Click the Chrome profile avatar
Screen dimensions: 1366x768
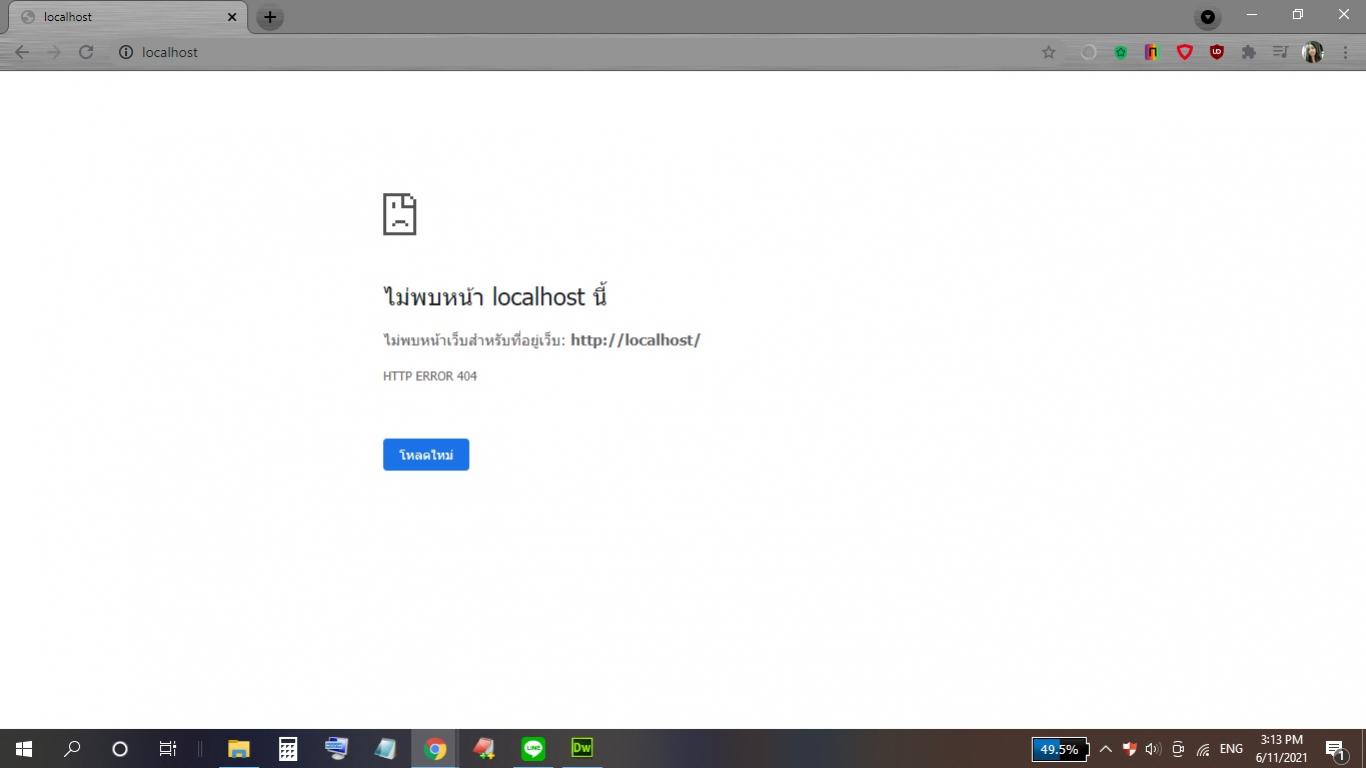[x=1313, y=52]
